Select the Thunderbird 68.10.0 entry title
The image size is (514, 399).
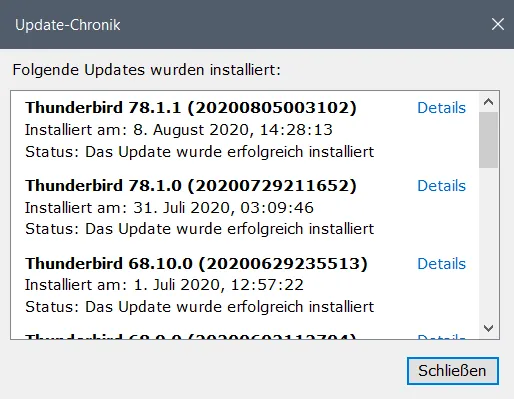point(196,264)
